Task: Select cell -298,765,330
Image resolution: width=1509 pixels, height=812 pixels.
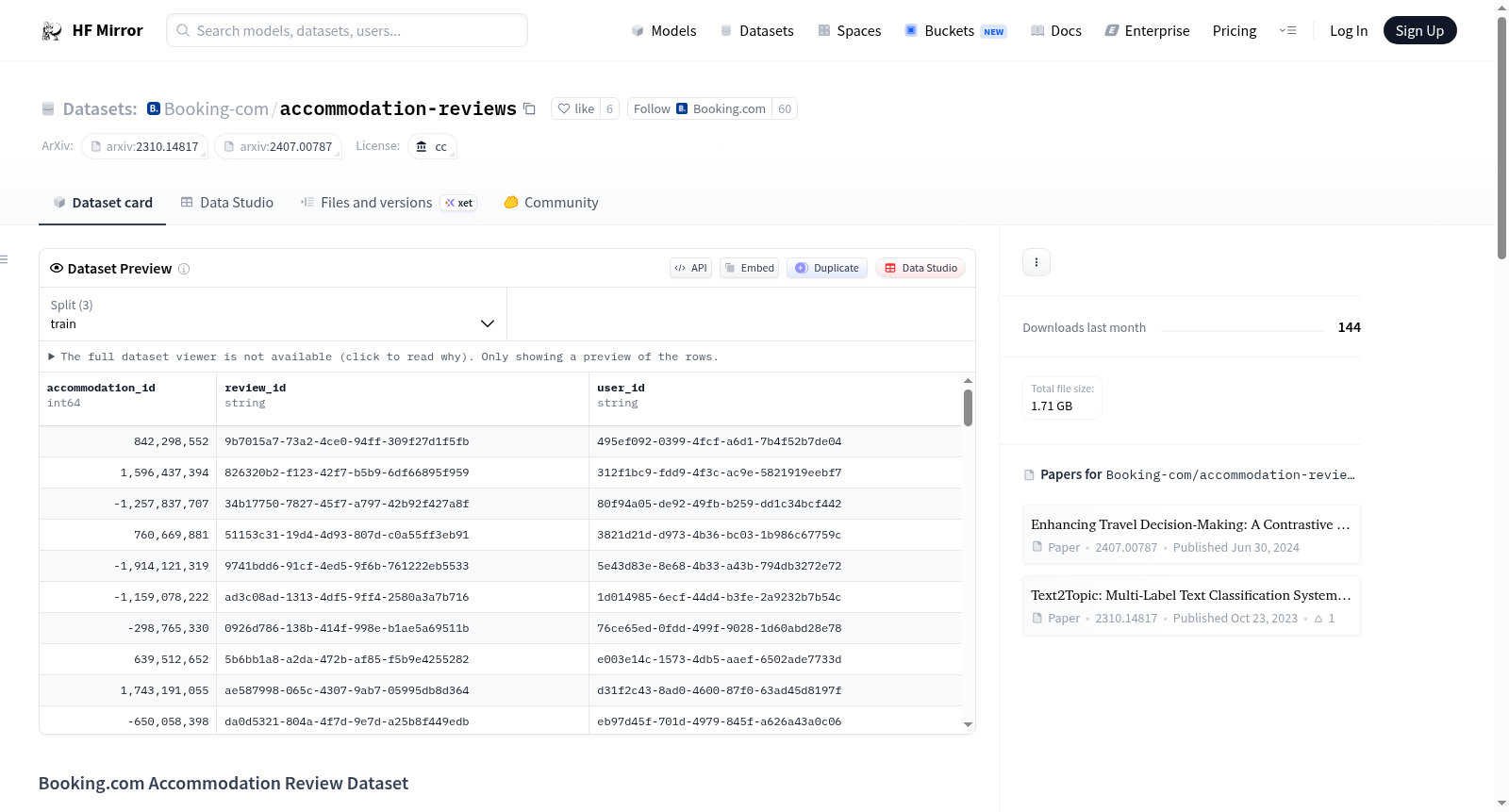Action: coord(127,629)
